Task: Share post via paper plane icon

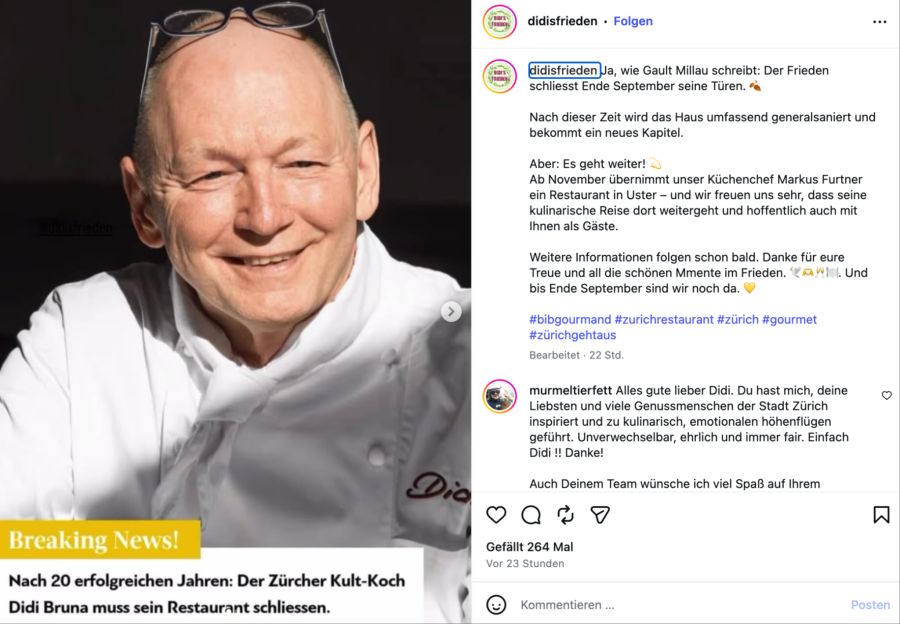Action: 600,515
